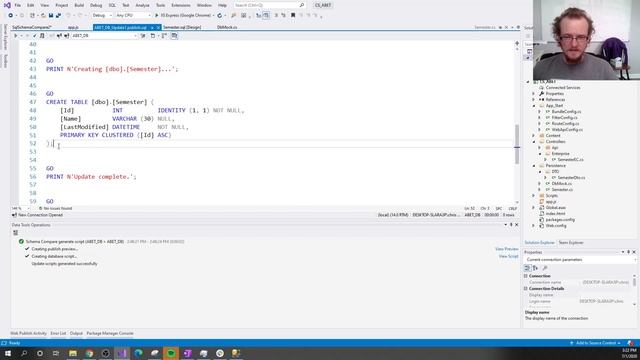This screenshot has height=360, width=640.
Task: Open the Debug menu
Action: pos(96,5)
